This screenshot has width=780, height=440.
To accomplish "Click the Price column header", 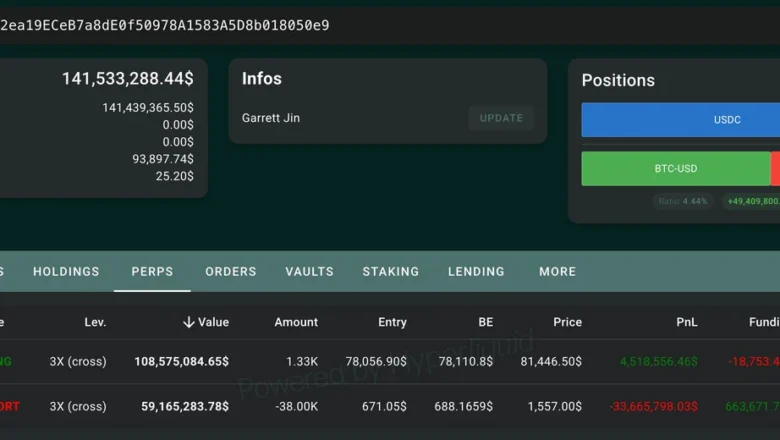I will click(567, 322).
